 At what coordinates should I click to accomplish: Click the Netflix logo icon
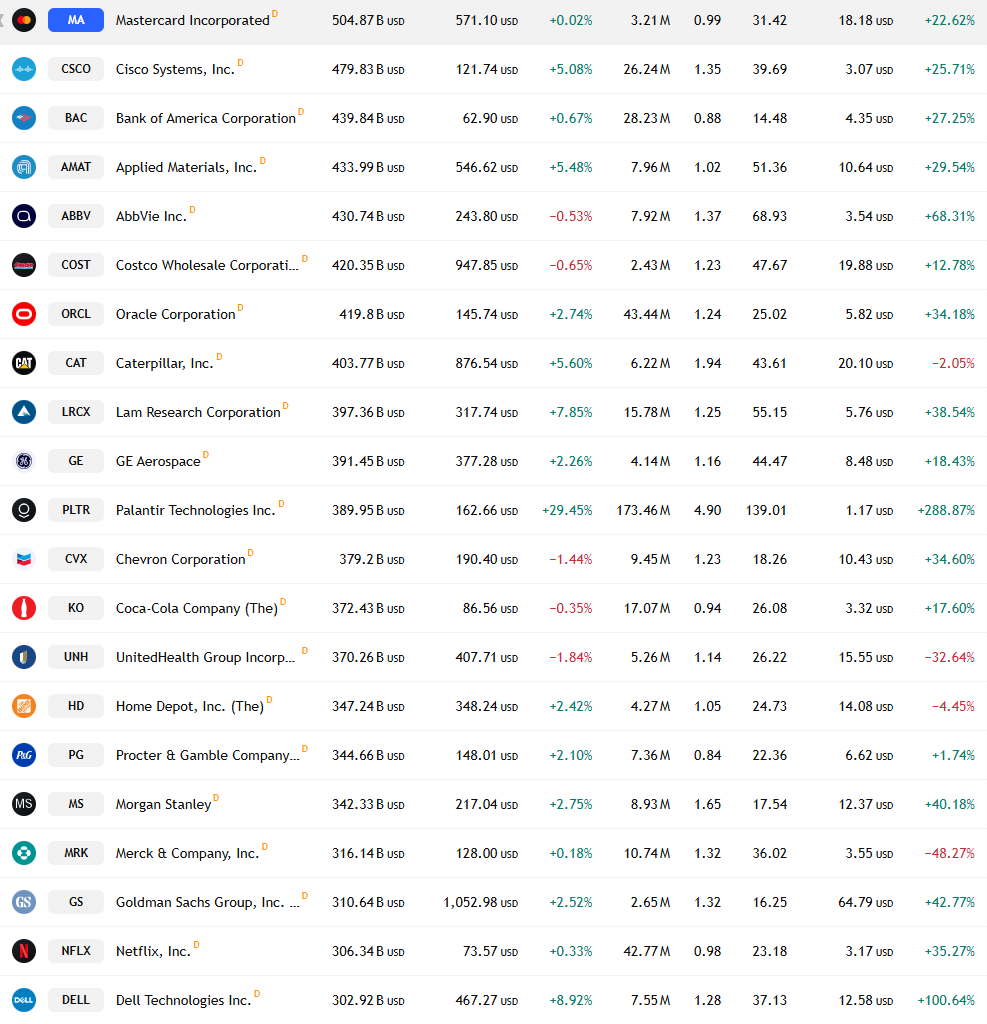[24, 951]
